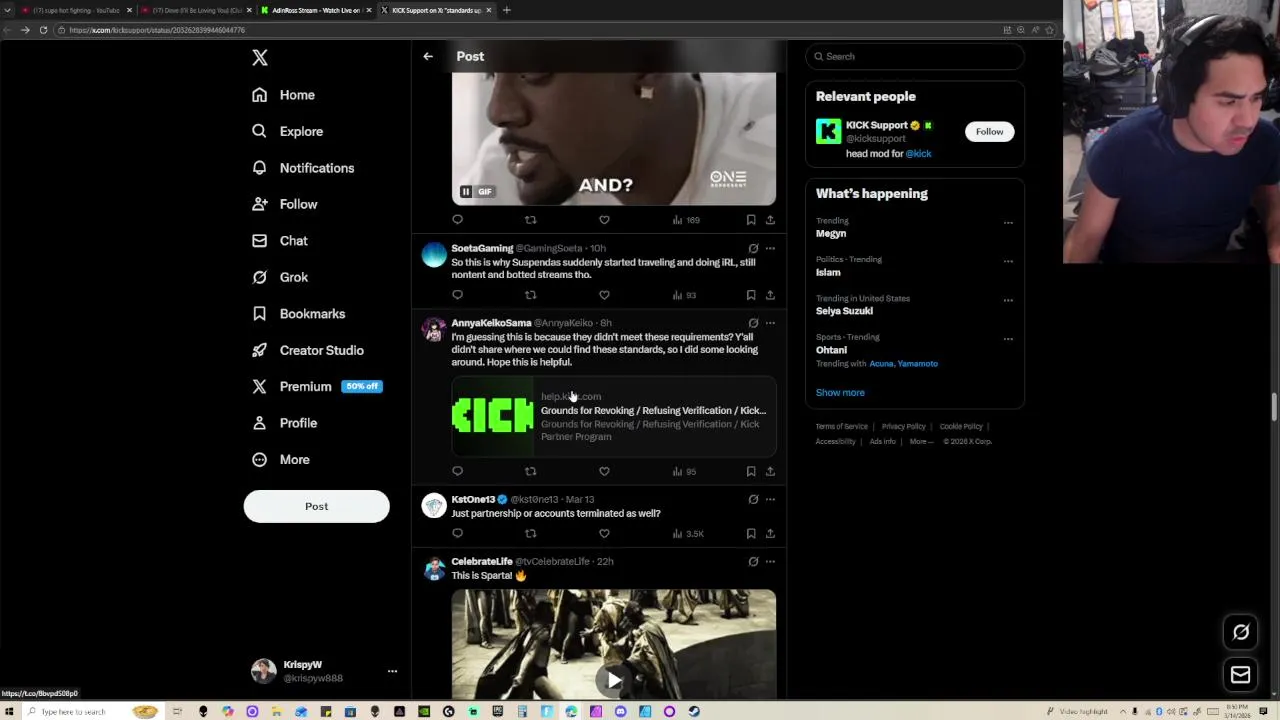Viewport: 1280px width, 720px height.
Task: Click Show more under What's happening
Action: click(x=840, y=393)
